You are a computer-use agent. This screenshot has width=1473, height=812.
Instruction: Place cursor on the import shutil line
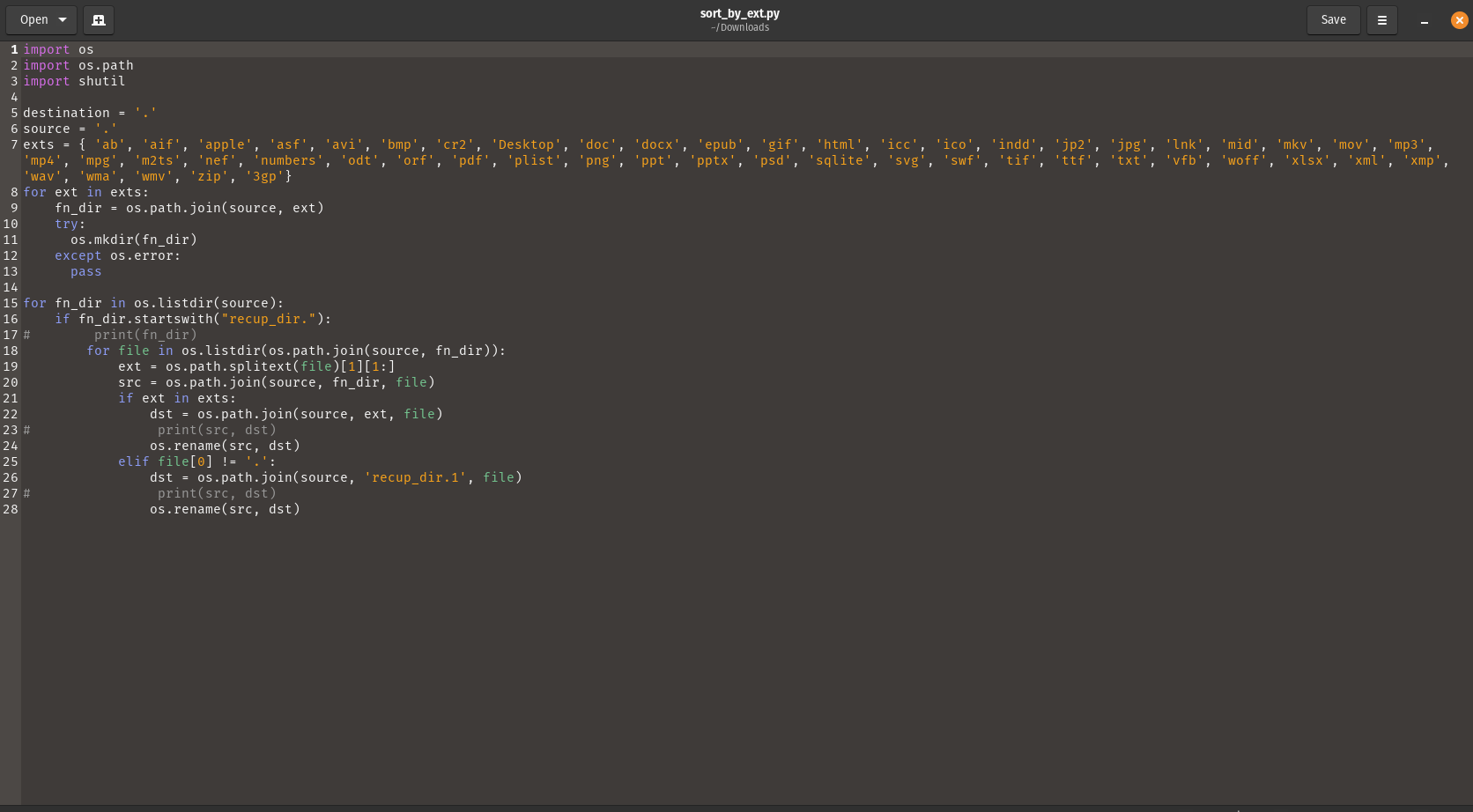(x=74, y=81)
